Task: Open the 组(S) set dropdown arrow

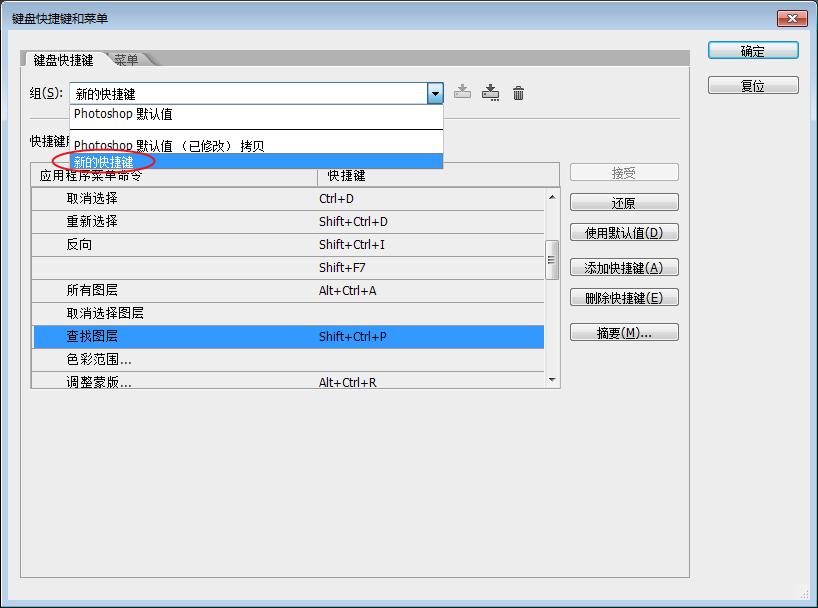Action: click(435, 94)
